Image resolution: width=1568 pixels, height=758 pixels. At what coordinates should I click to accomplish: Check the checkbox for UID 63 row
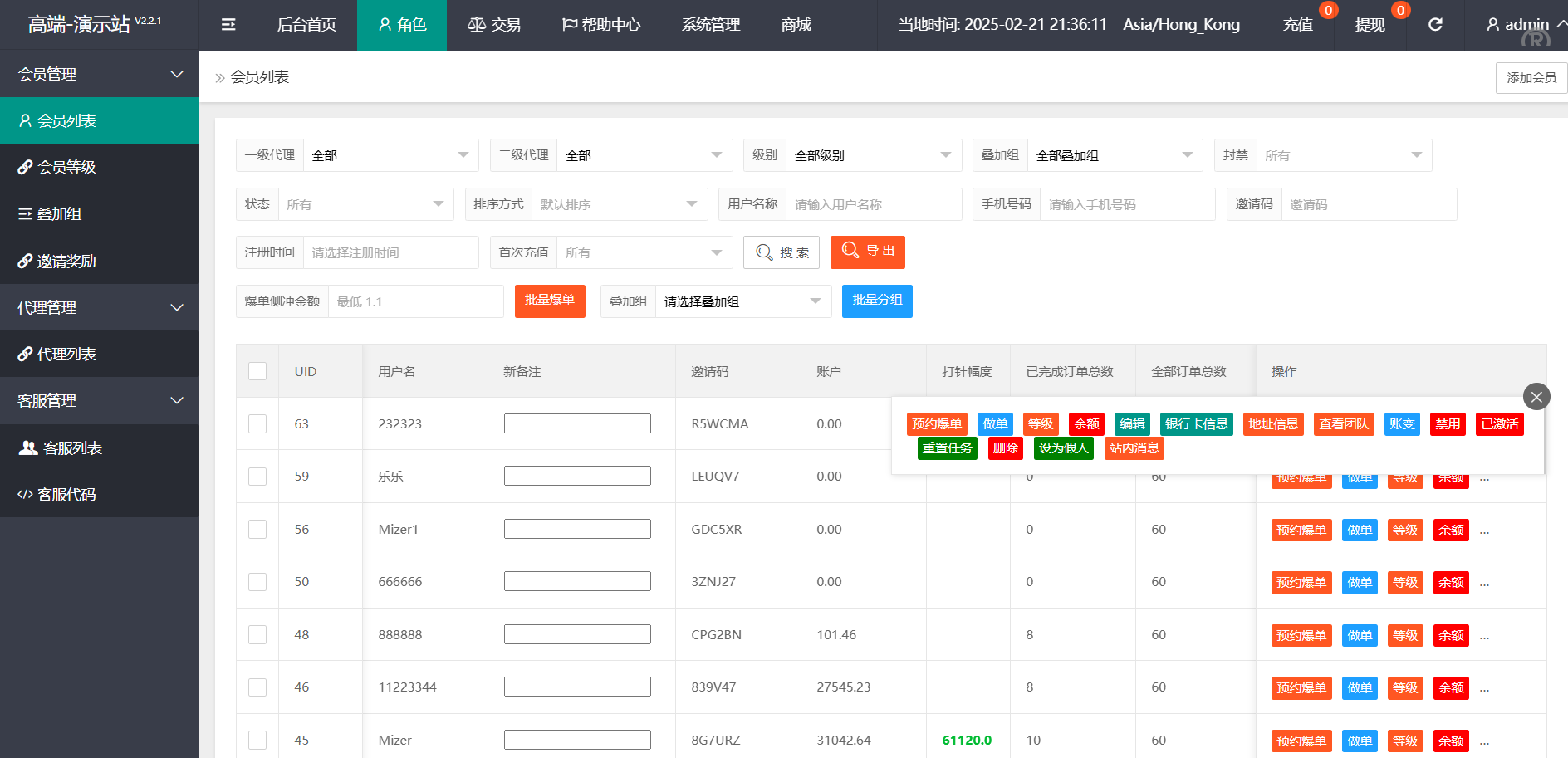[257, 424]
